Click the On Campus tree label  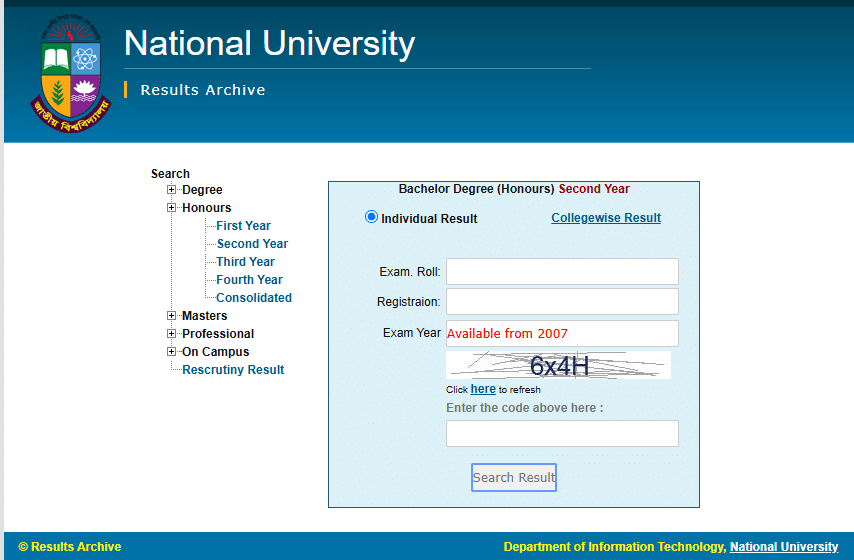215,351
